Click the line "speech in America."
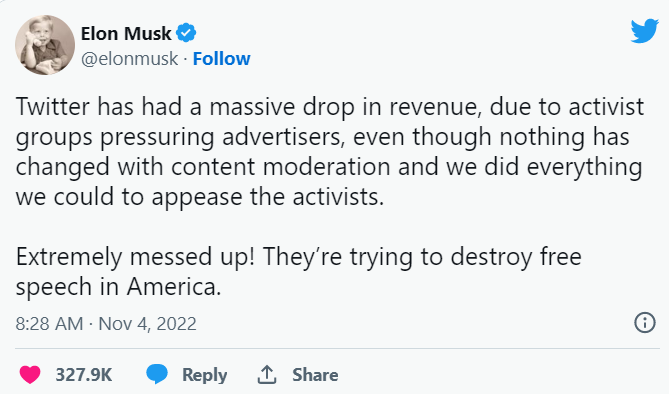Screen dimensions: 669x394 point(119,287)
